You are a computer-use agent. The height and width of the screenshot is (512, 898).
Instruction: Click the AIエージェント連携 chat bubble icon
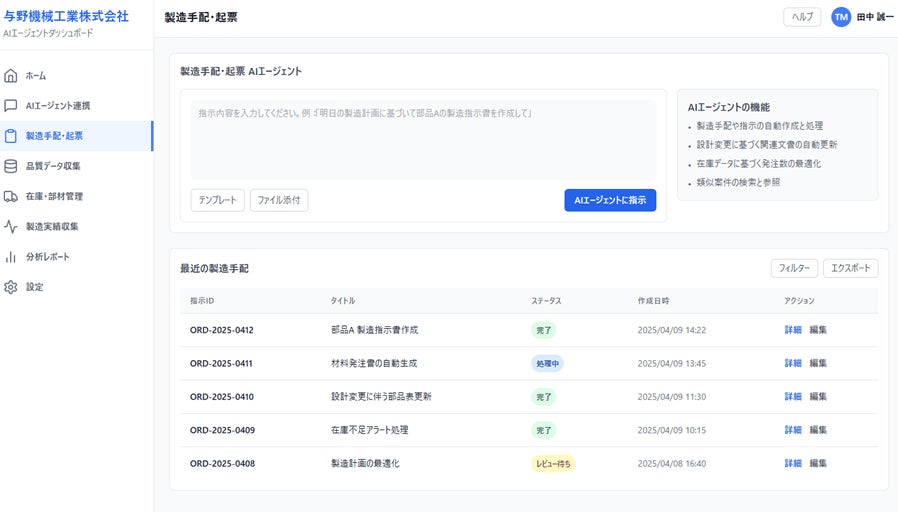pos(10,105)
